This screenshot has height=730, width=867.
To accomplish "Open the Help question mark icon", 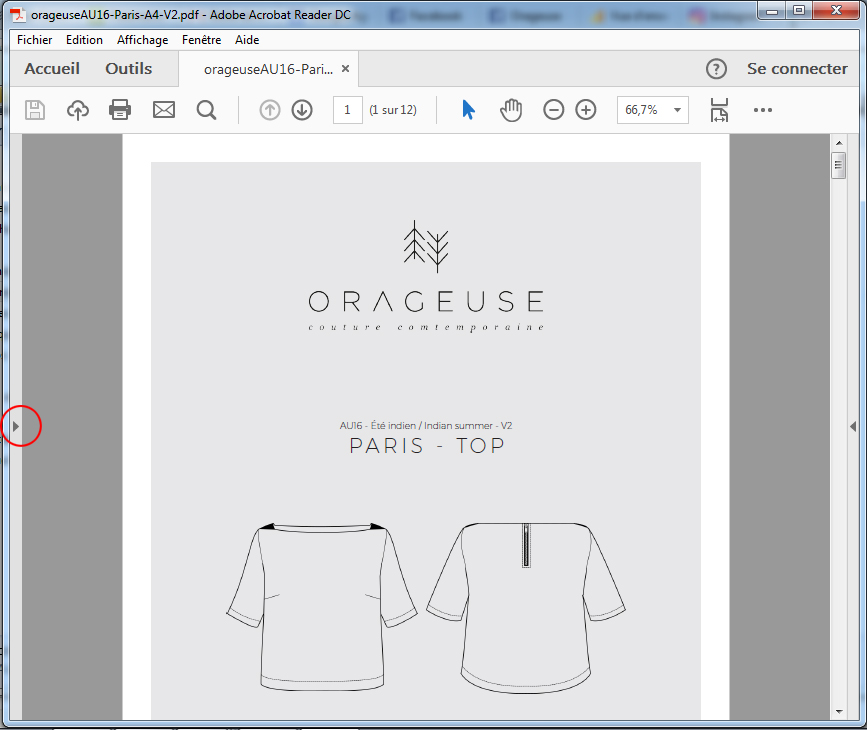I will point(716,69).
